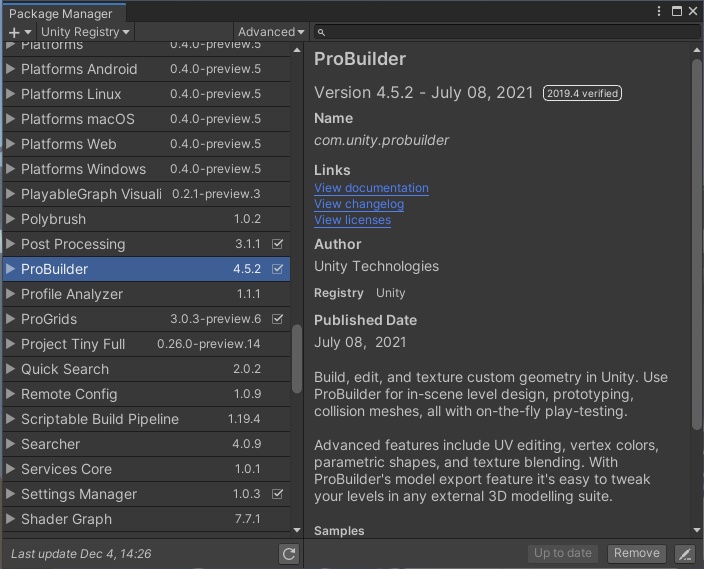Viewport: 704px width, 569px height.
Task: Close the Package Manager window
Action: pos(693,11)
